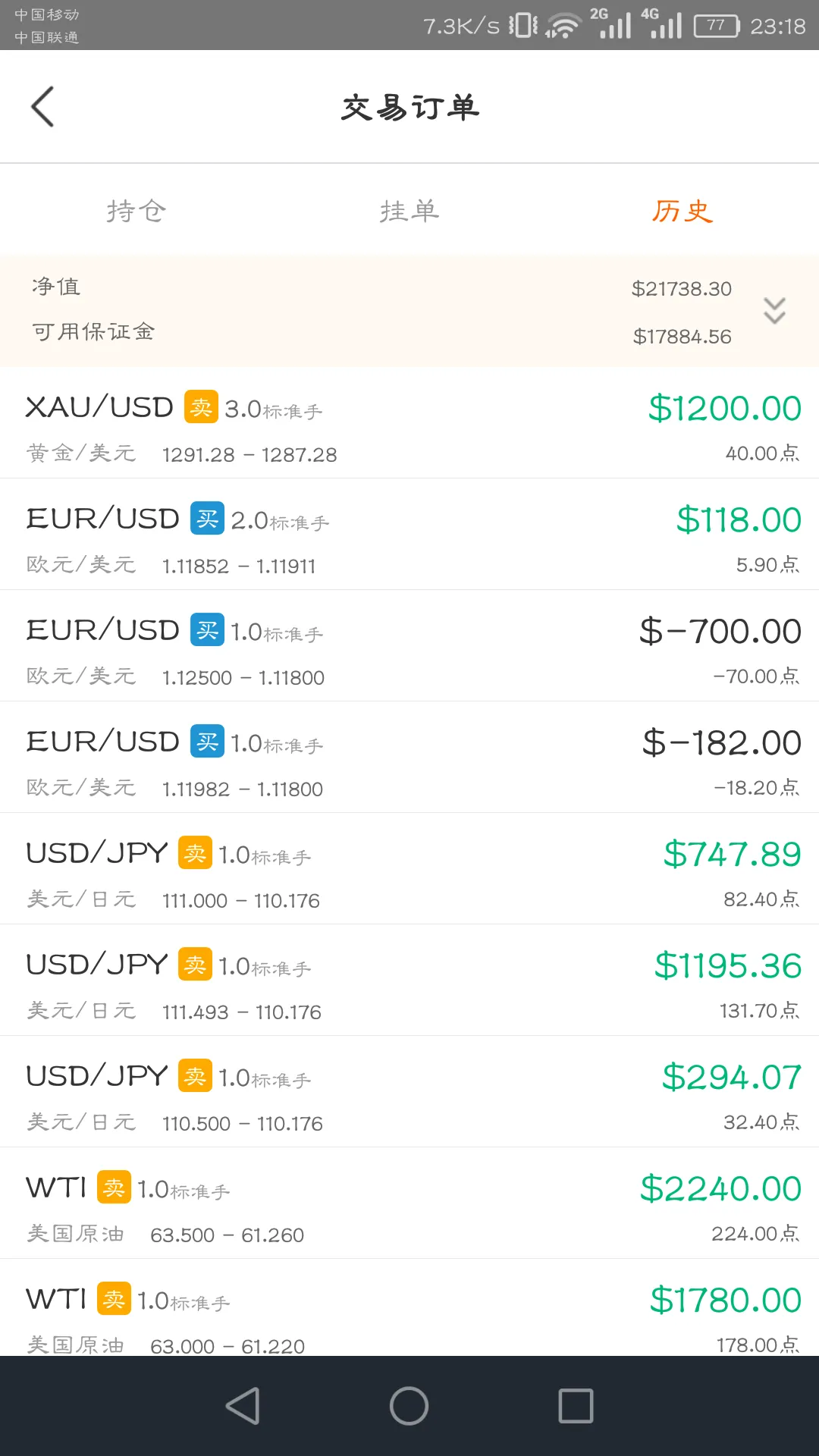Tap the 买 badge on EUR/USD 2.0 lot order

pyautogui.click(x=207, y=519)
